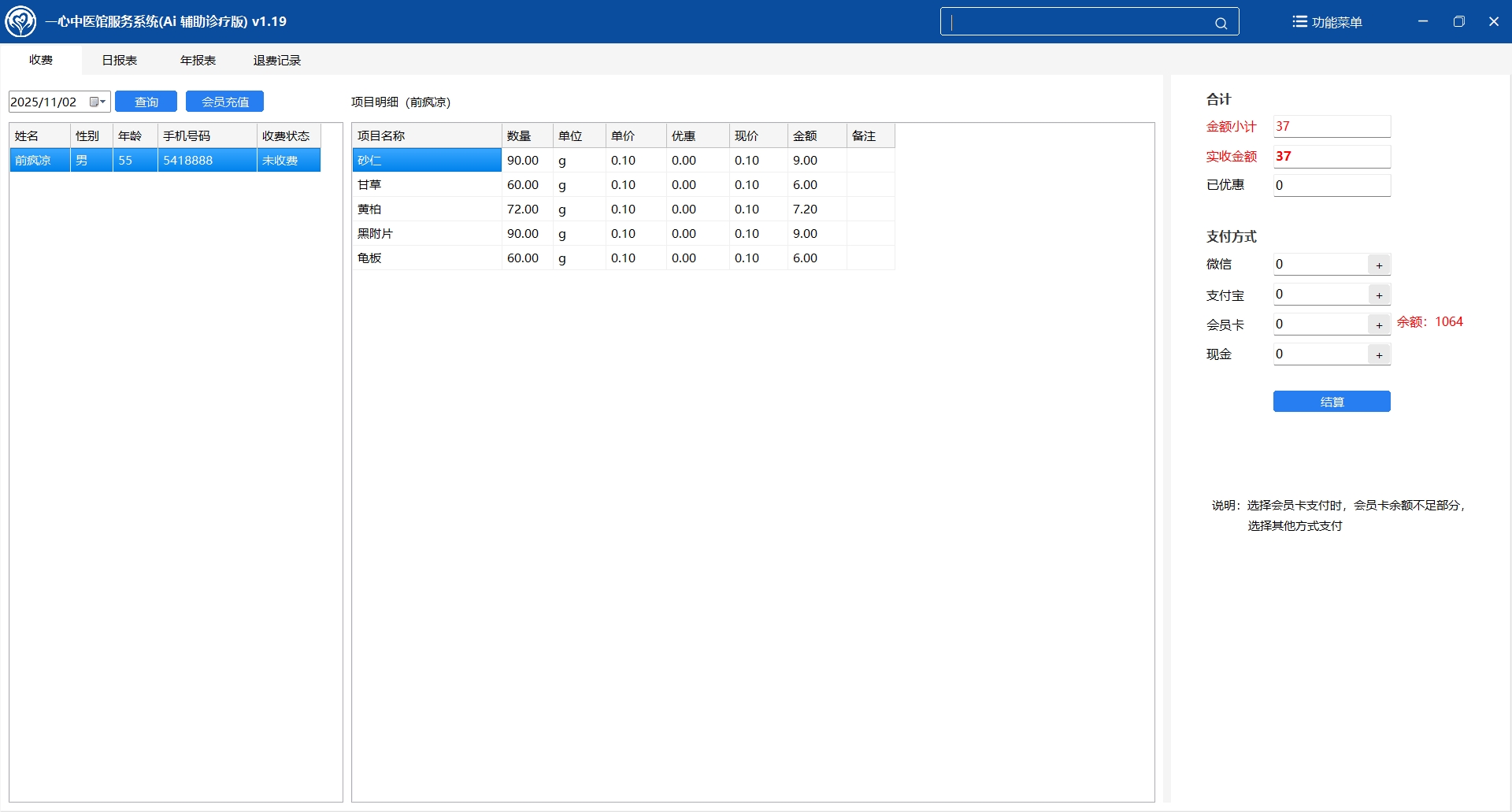Click the 已优惠 input field
The width and height of the screenshot is (1512, 812).
(x=1331, y=186)
